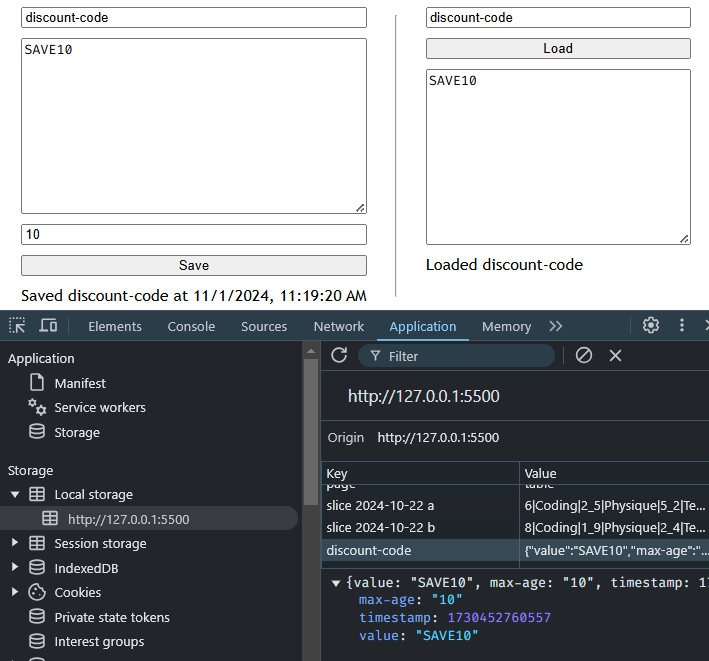The image size is (709, 661).
Task: Click the timestamp value 1730452760557
Action: 499,618
